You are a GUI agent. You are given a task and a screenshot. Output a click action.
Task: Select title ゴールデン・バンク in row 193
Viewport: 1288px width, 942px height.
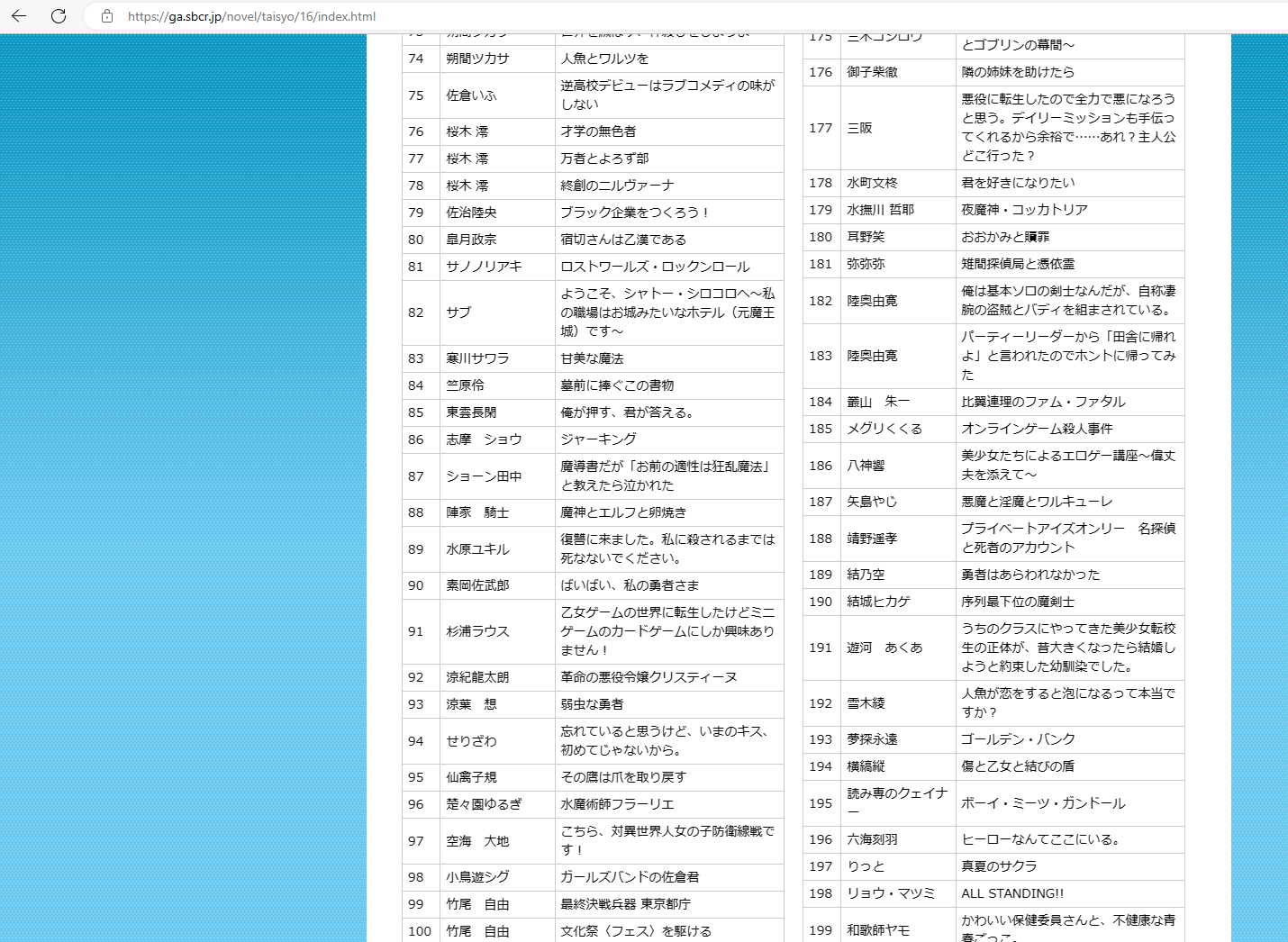(1018, 739)
